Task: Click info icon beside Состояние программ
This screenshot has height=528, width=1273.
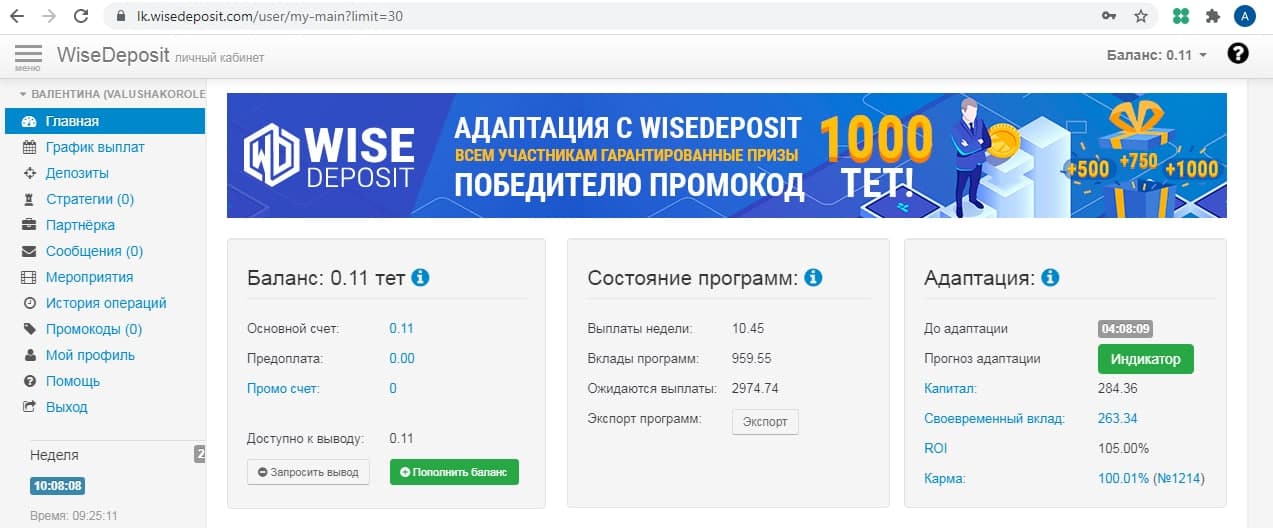Action: [813, 277]
